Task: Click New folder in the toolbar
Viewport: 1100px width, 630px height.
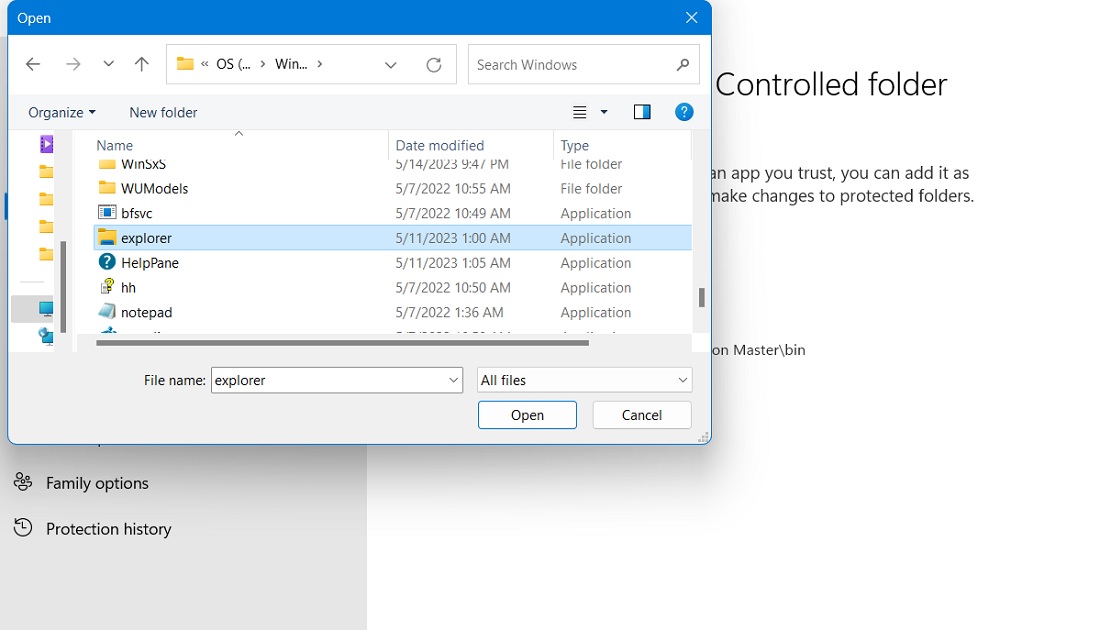Action: tap(163, 112)
